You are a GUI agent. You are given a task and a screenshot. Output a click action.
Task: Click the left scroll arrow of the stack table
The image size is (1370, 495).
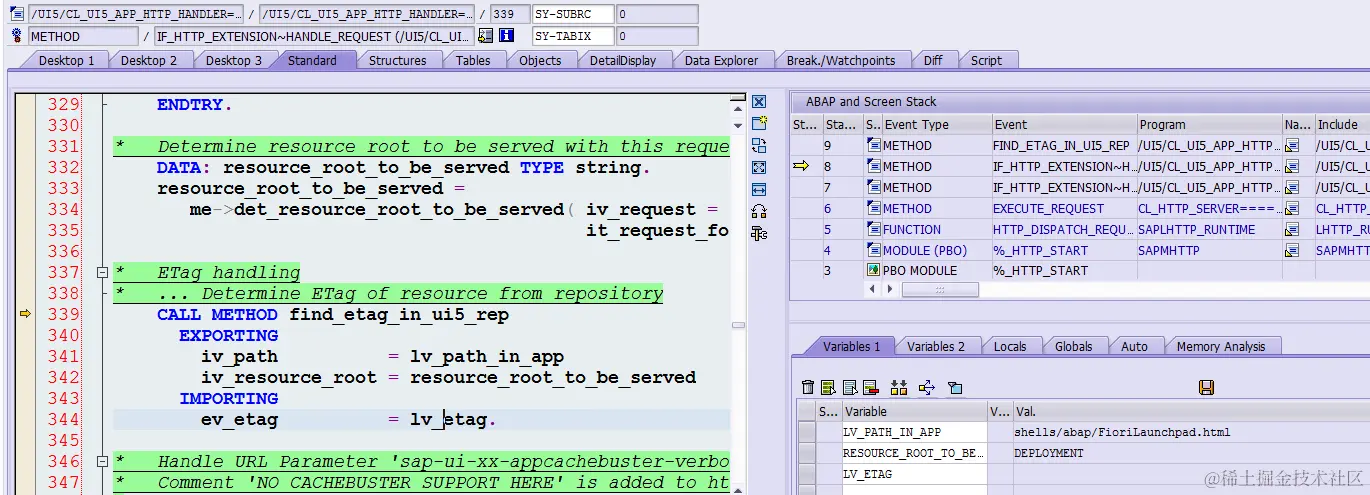(872, 289)
